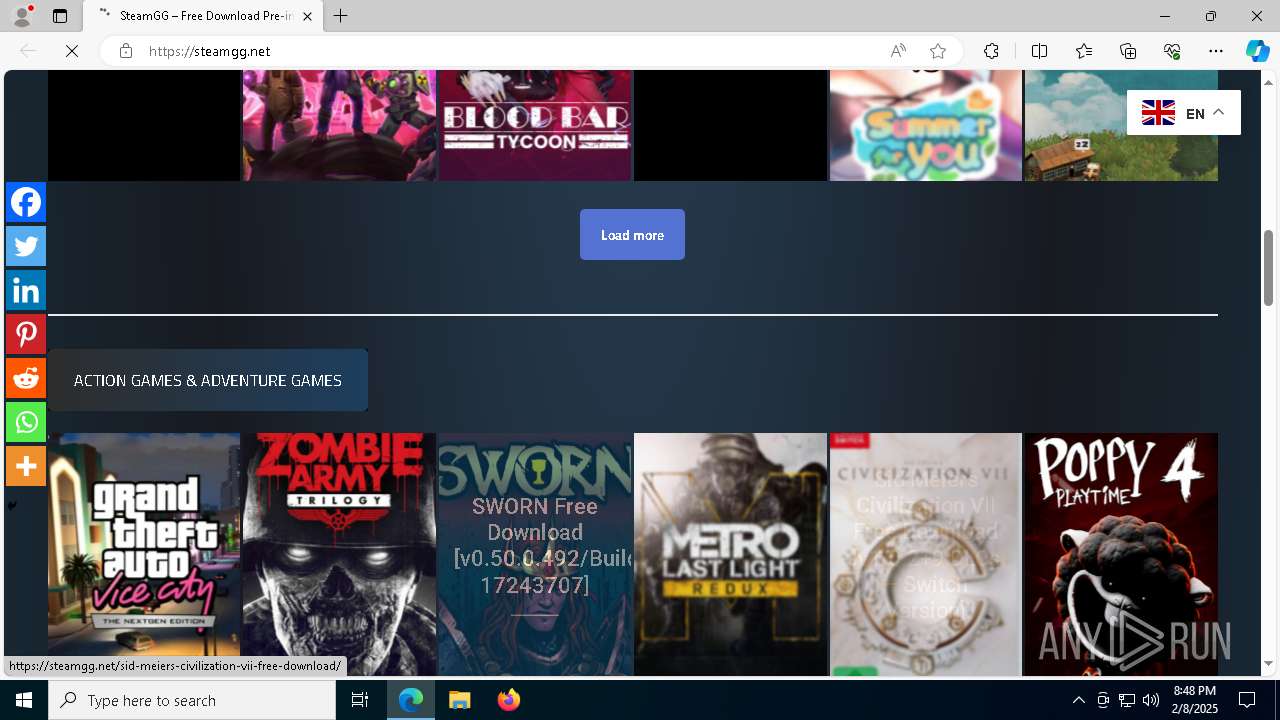Share page on Reddit
Screen dimensions: 1280x720
pyautogui.click(x=26, y=378)
